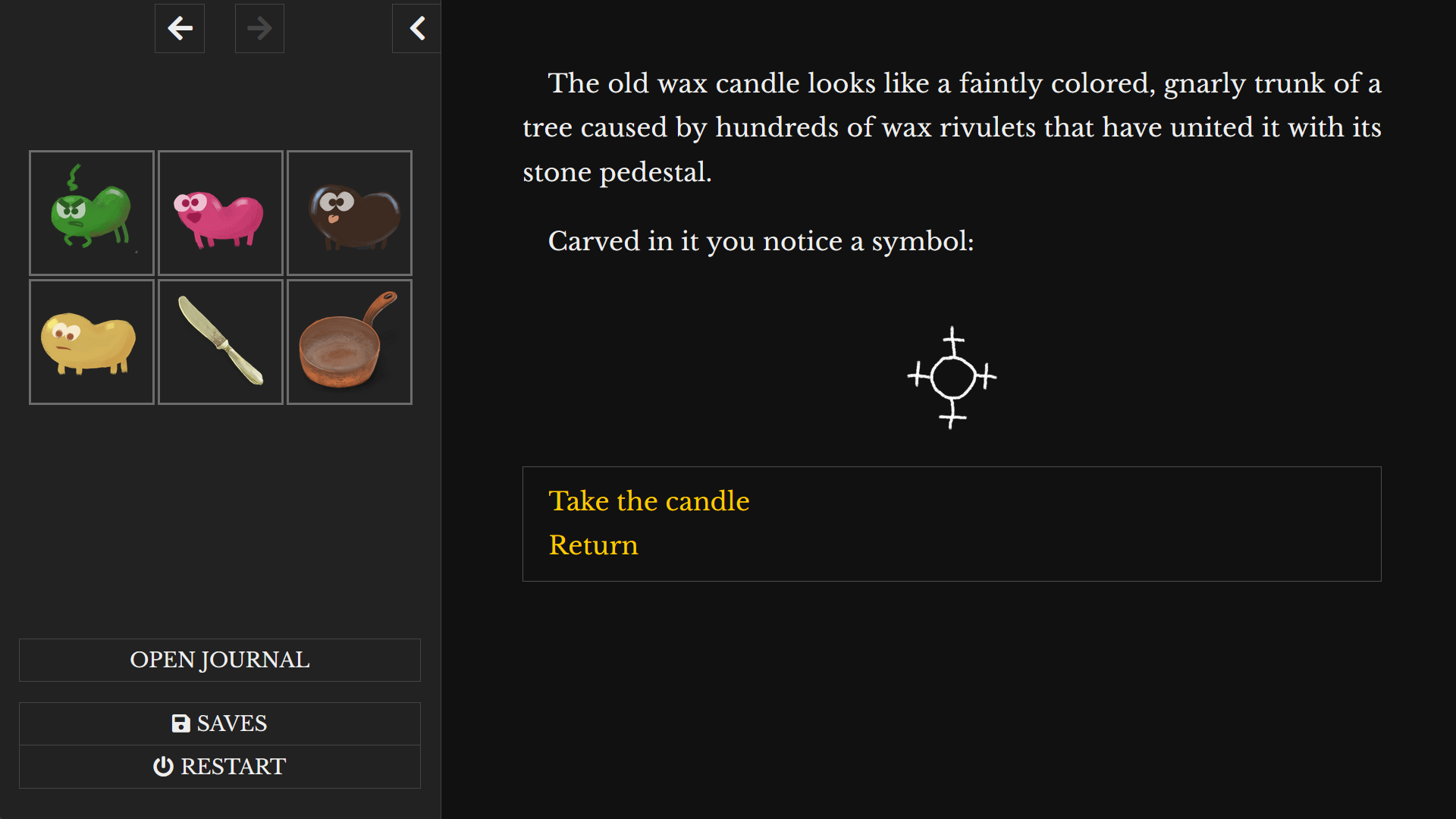Restart the game
This screenshot has width=1456, height=819.
(x=220, y=767)
